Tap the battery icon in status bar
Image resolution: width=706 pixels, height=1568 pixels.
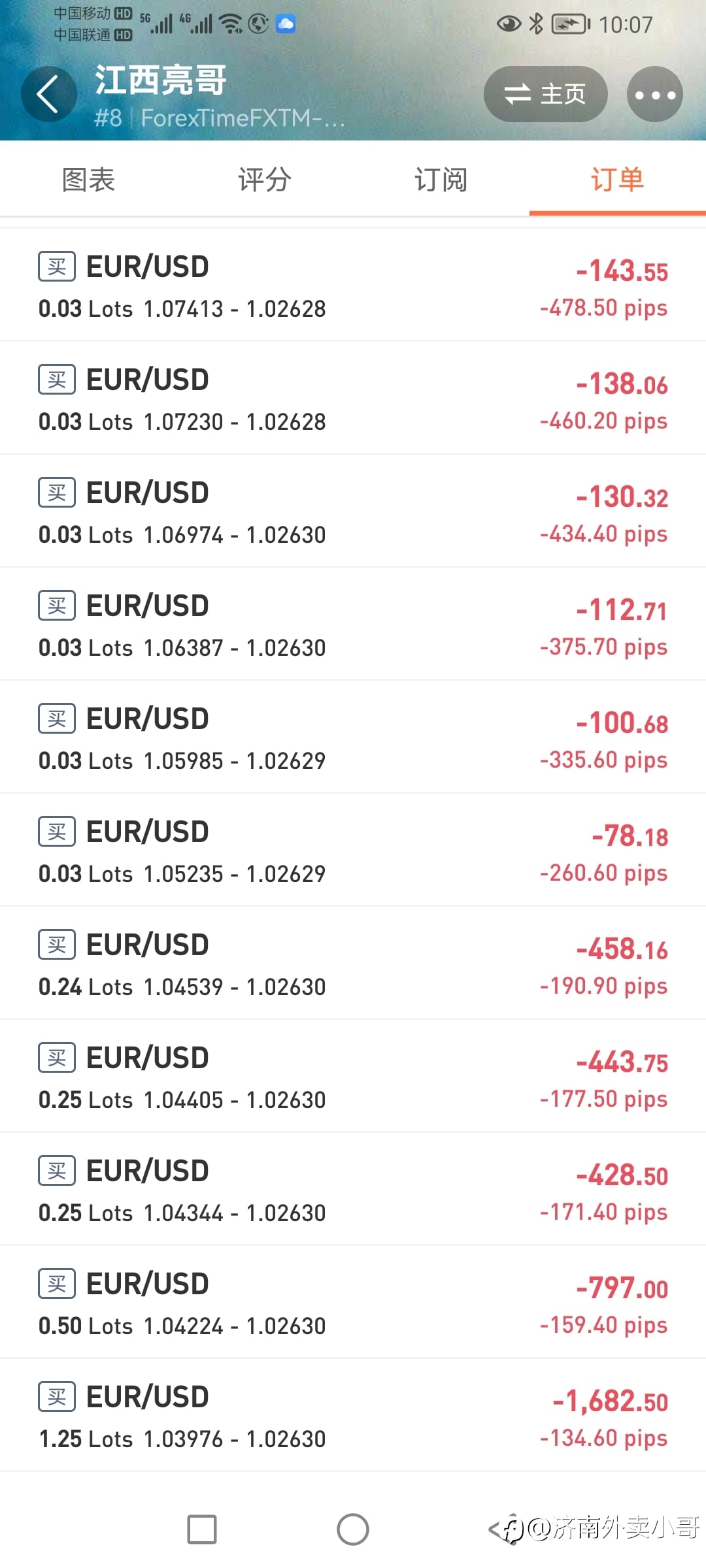571,24
